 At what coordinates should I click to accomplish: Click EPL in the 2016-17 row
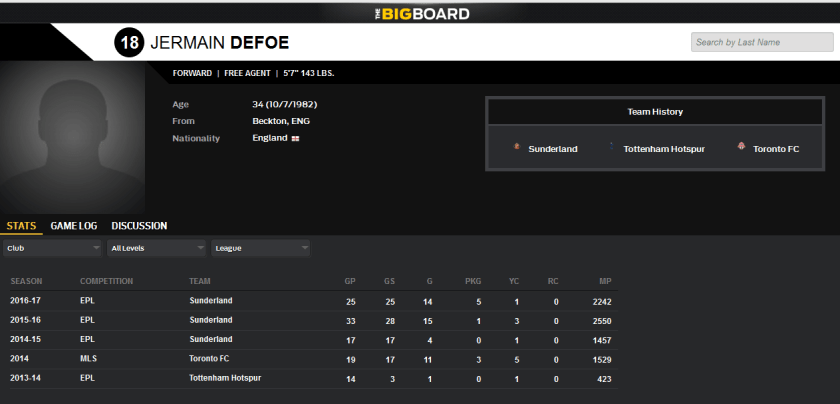[x=87, y=301]
